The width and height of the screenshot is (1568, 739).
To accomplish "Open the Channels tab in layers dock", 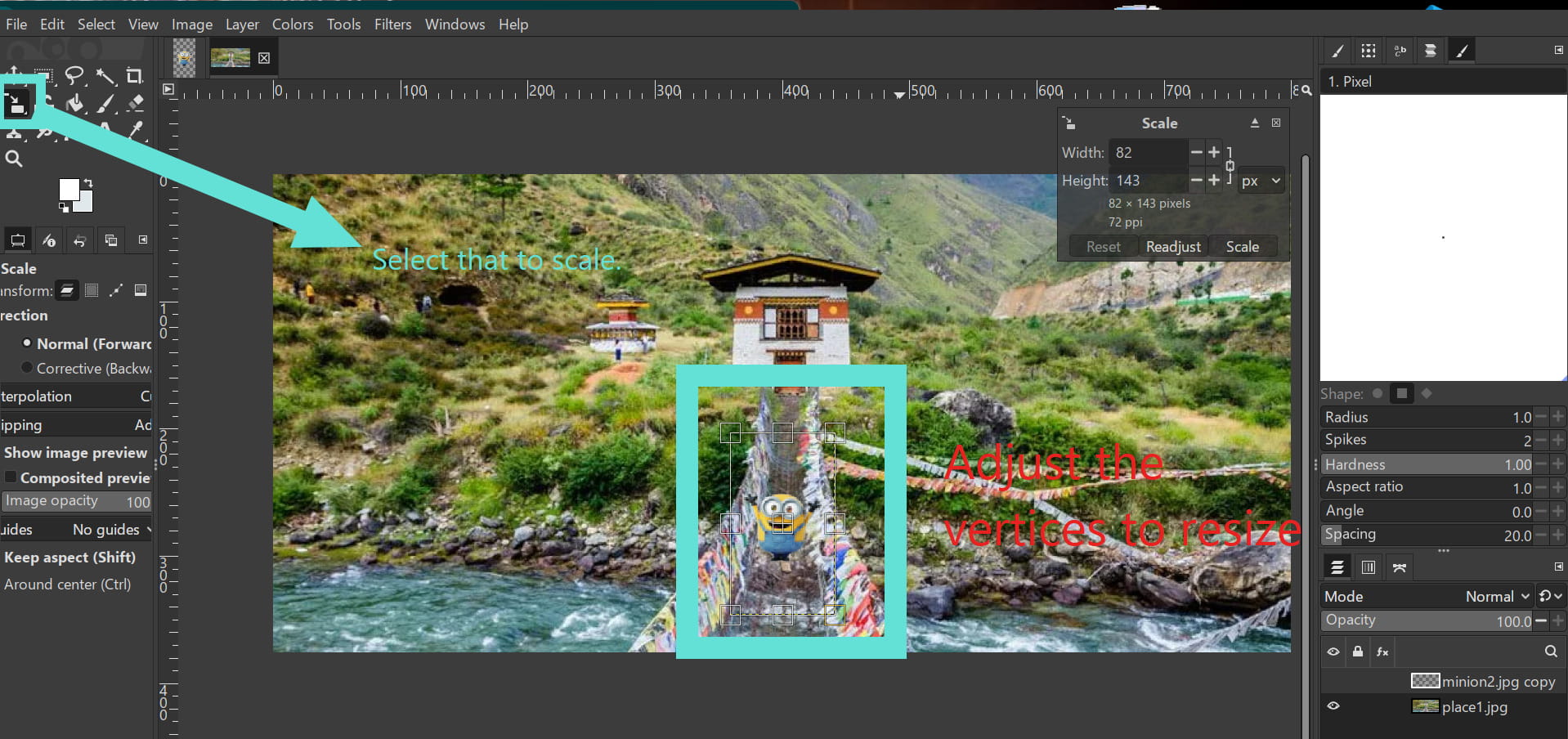I will [x=1369, y=567].
